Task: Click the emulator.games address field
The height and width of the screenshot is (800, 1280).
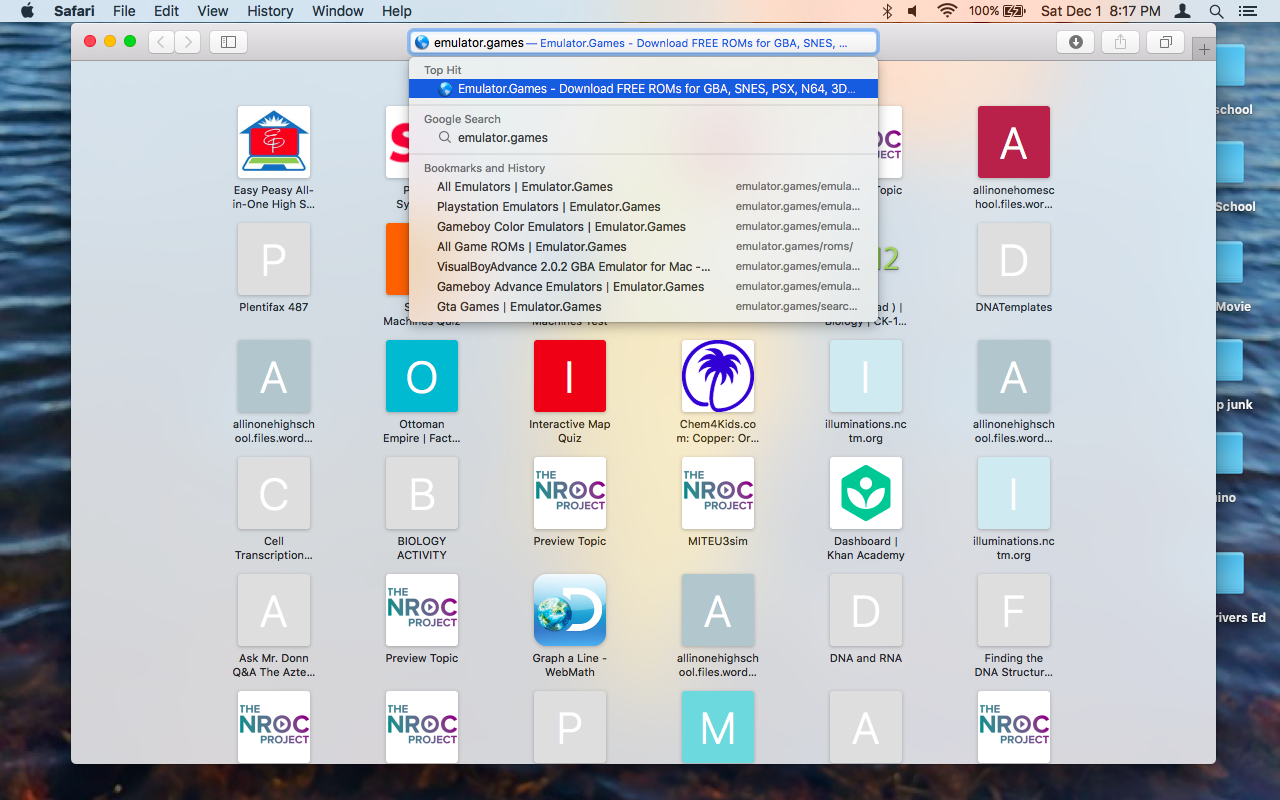Action: pos(643,42)
